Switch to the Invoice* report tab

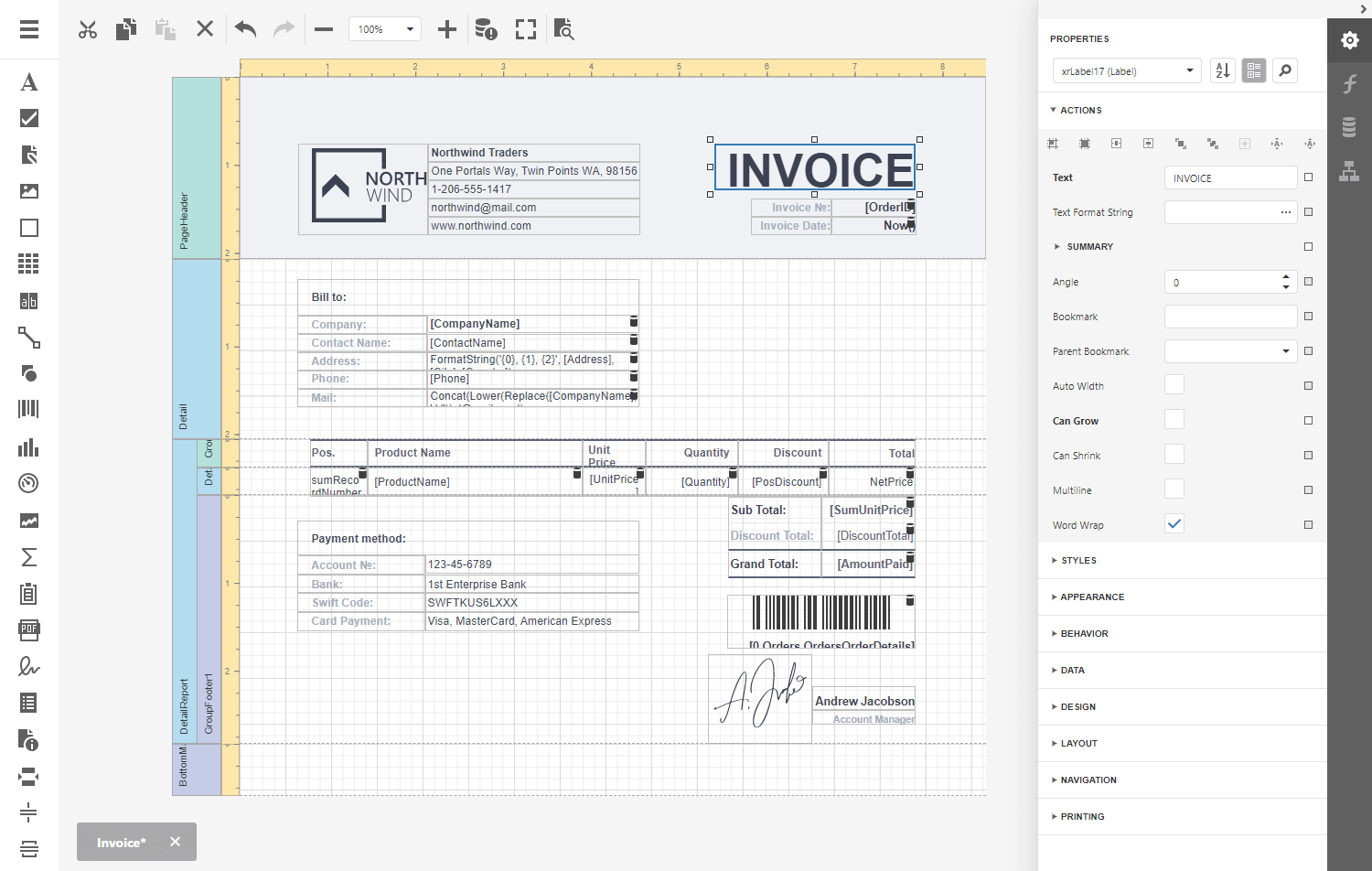(121, 843)
